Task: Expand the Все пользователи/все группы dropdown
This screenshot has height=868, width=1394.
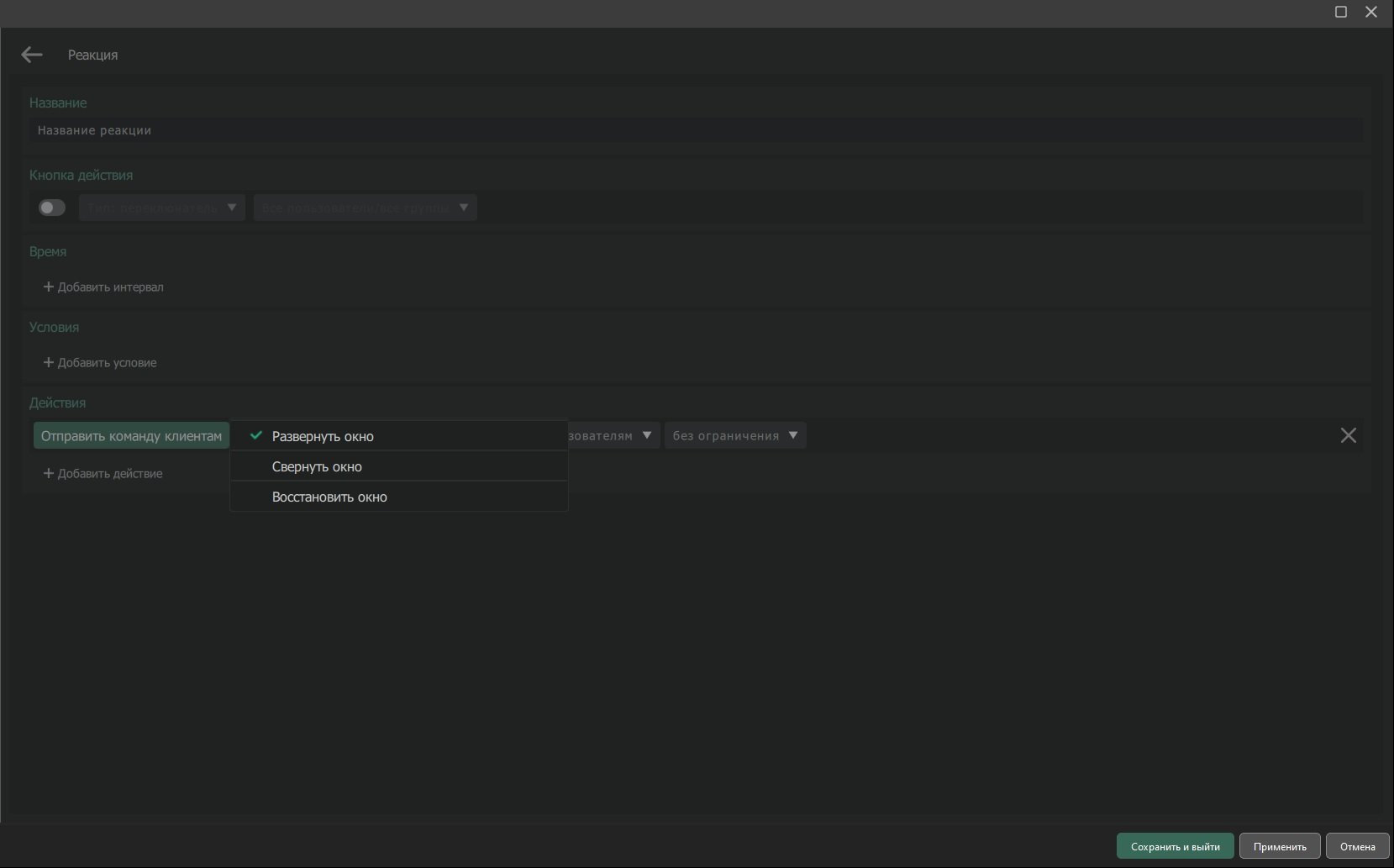Action: pyautogui.click(x=365, y=208)
